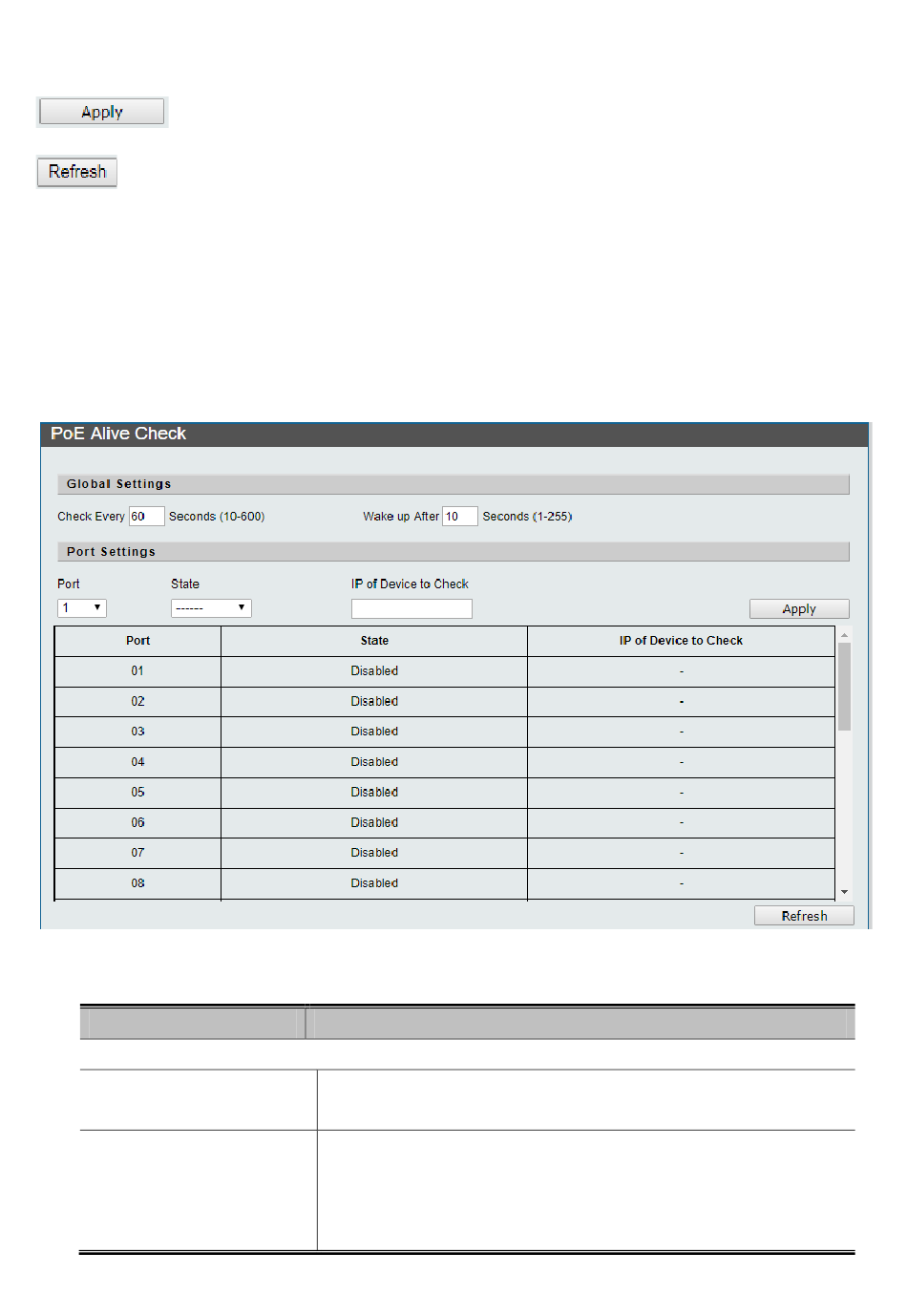Click the large Apply button above the panel
907x1316 pixels.
point(102,112)
